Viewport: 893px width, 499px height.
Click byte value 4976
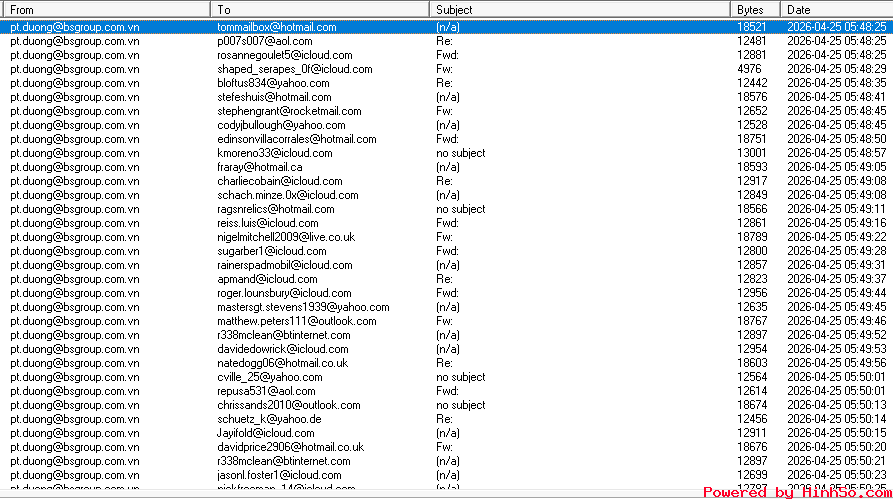(749, 69)
